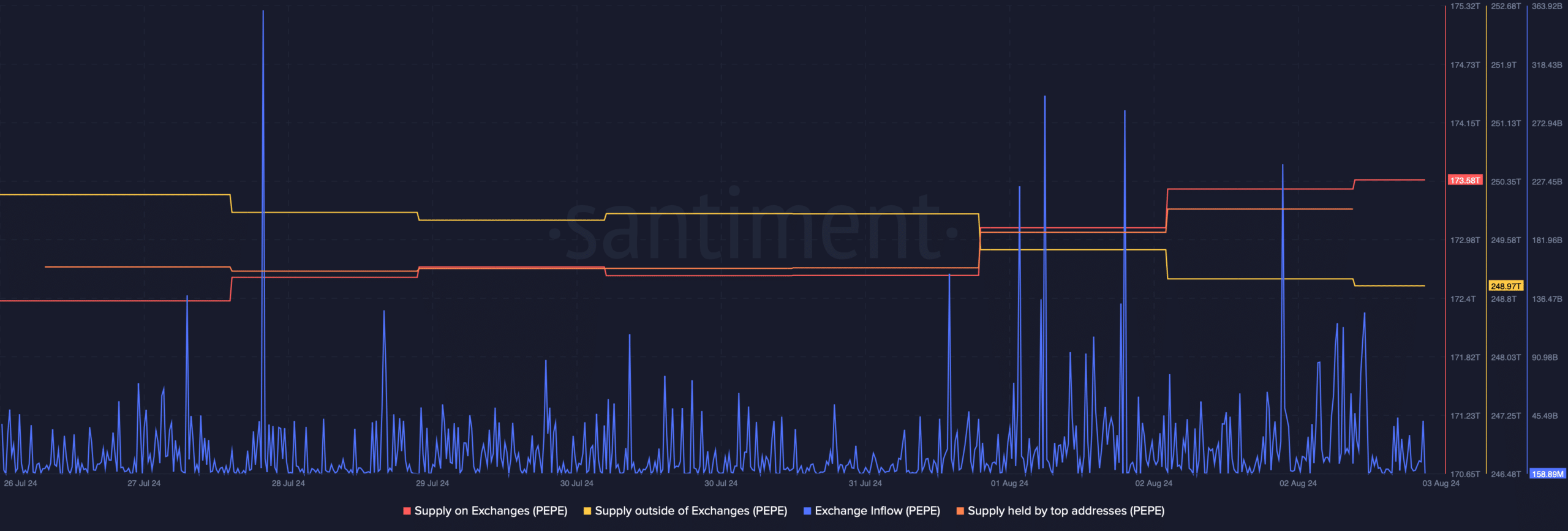
Task: Click the 90.98B axis value
Action: (1545, 357)
